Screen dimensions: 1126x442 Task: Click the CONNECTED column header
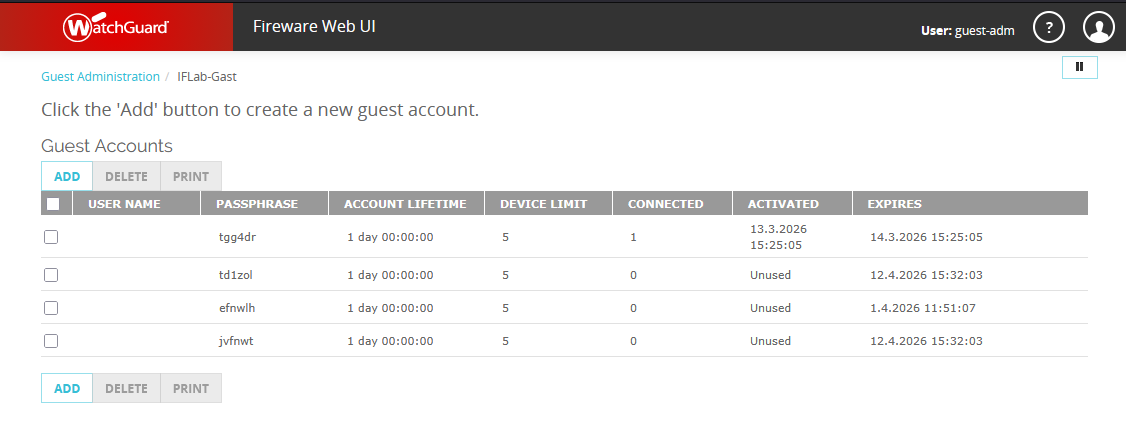pyautogui.click(x=665, y=204)
